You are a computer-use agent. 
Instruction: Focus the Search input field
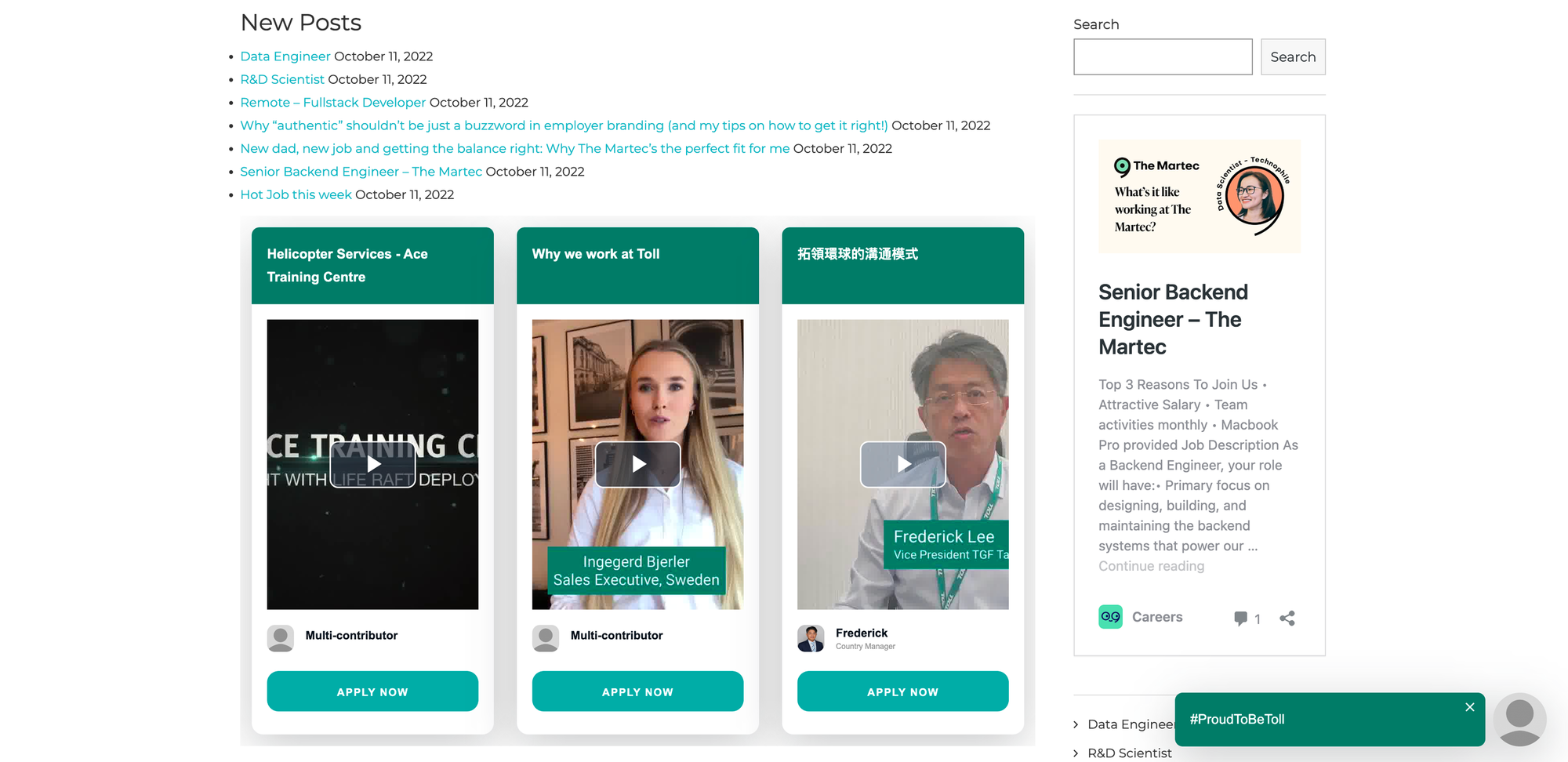(1163, 57)
